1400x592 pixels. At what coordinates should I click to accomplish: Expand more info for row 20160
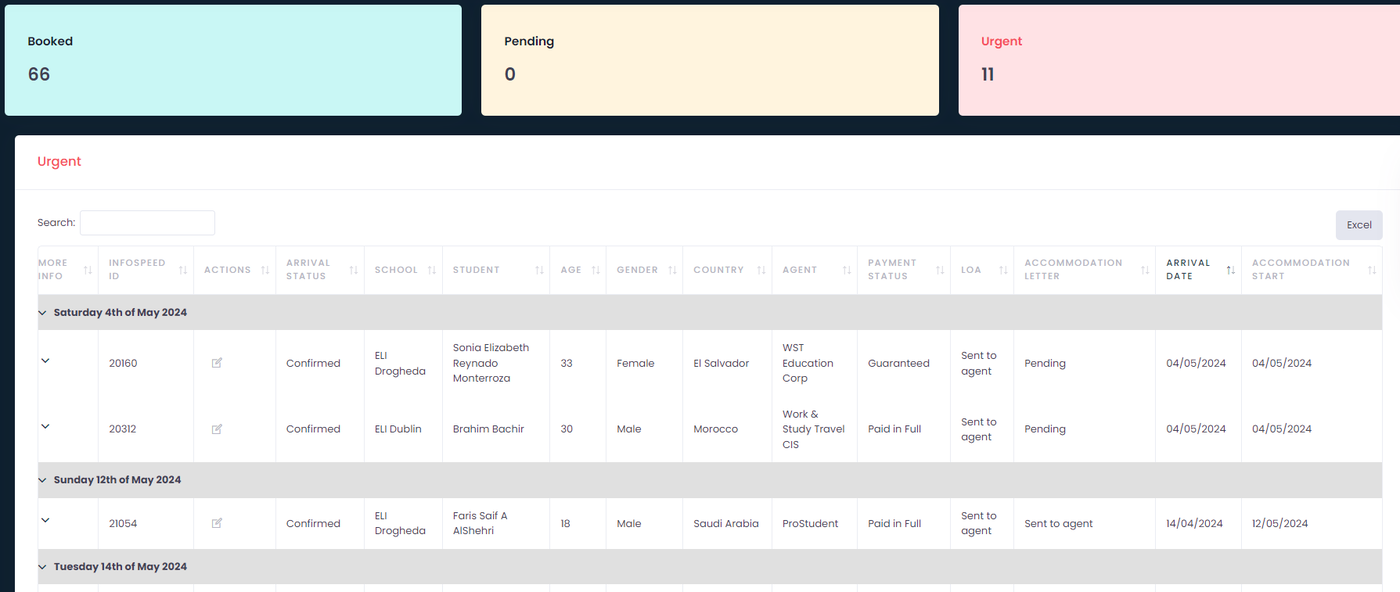point(45,361)
